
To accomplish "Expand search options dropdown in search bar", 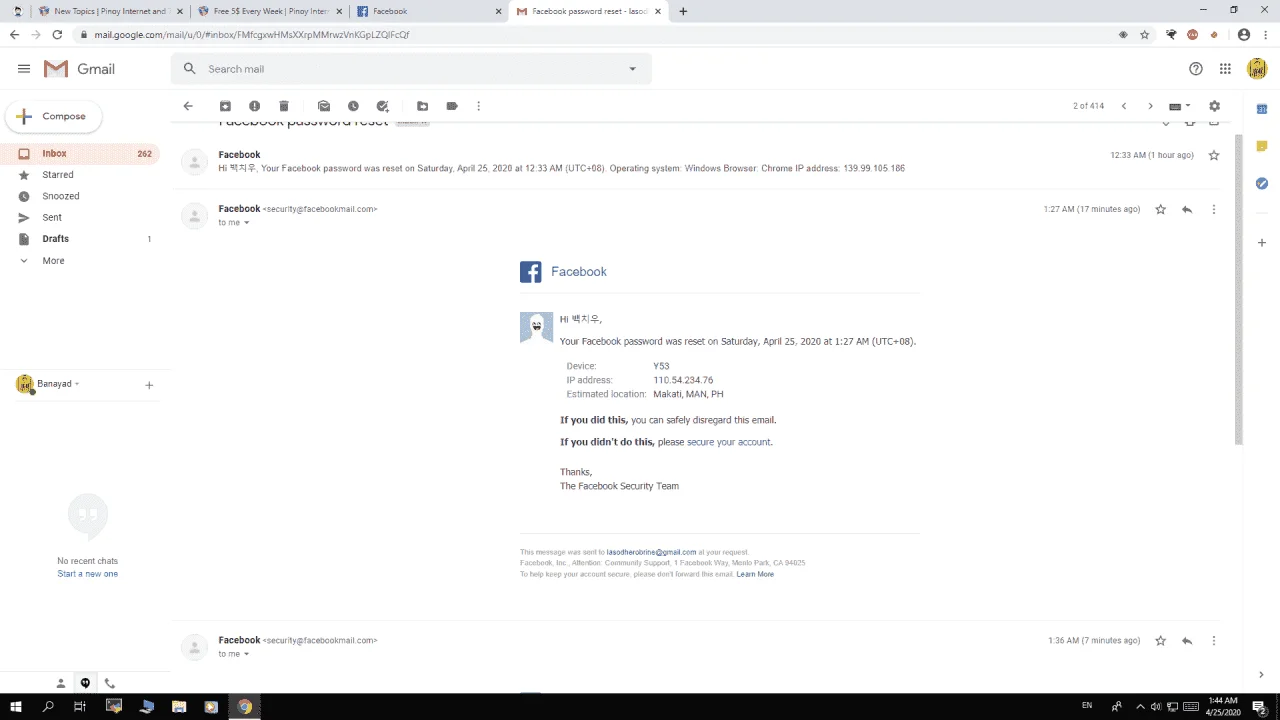I will coord(632,69).
